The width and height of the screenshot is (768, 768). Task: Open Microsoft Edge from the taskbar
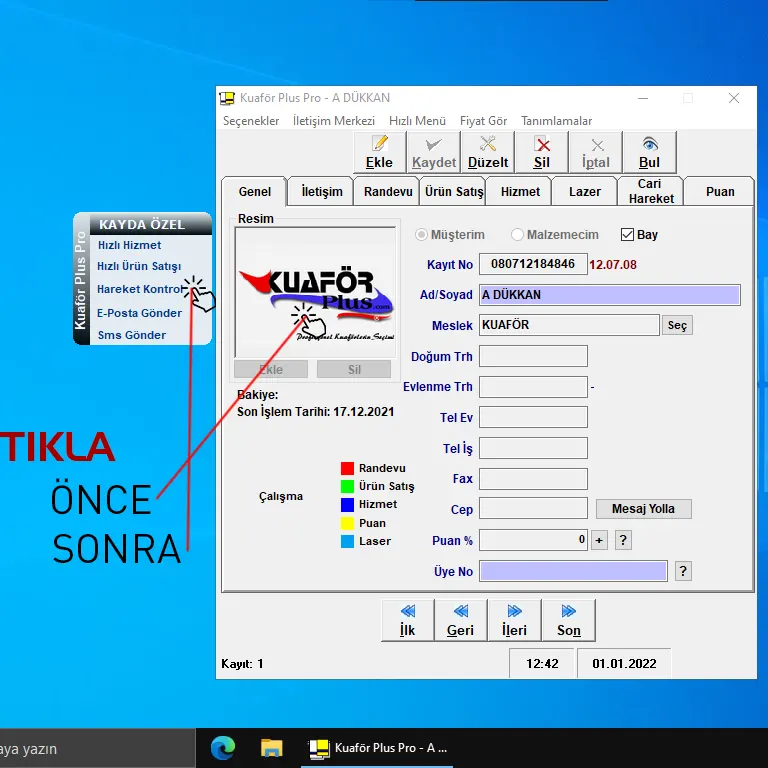pos(222,747)
